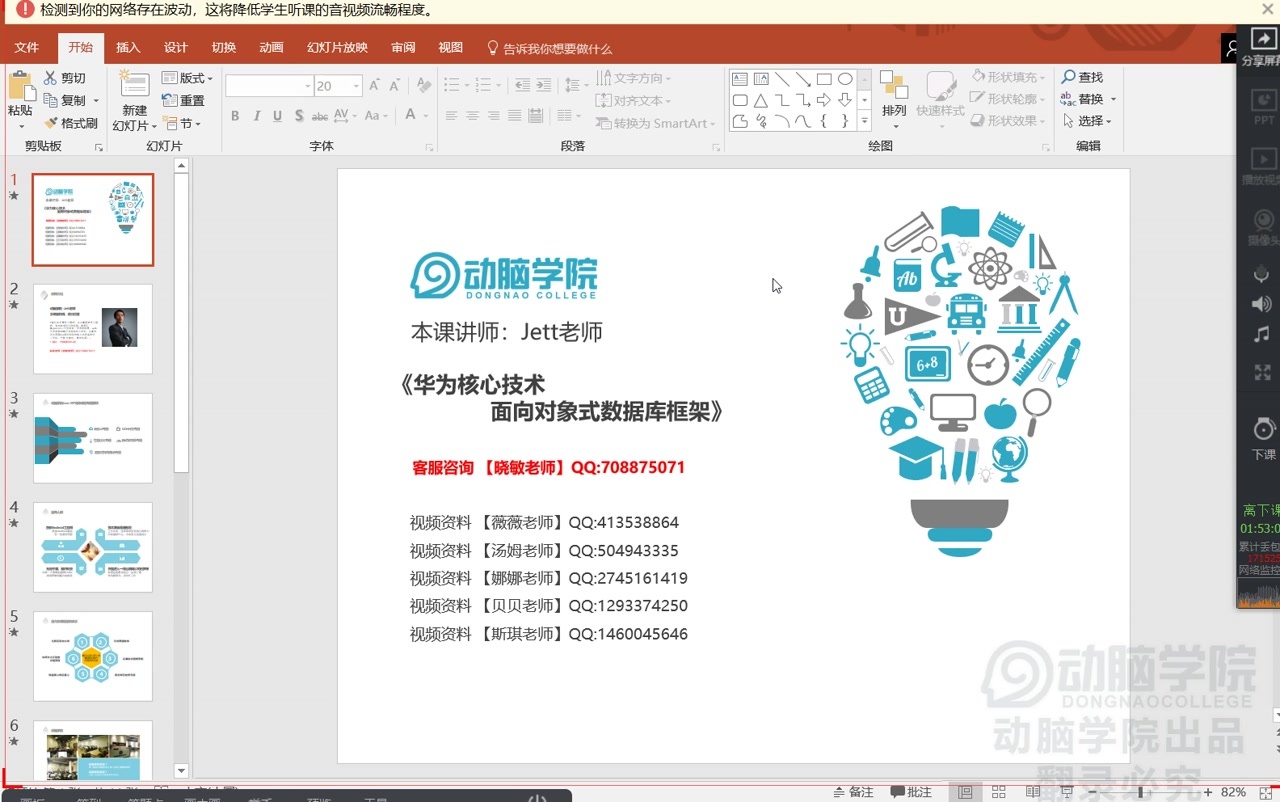Click the Format Painter (格式刷) button

70,123
